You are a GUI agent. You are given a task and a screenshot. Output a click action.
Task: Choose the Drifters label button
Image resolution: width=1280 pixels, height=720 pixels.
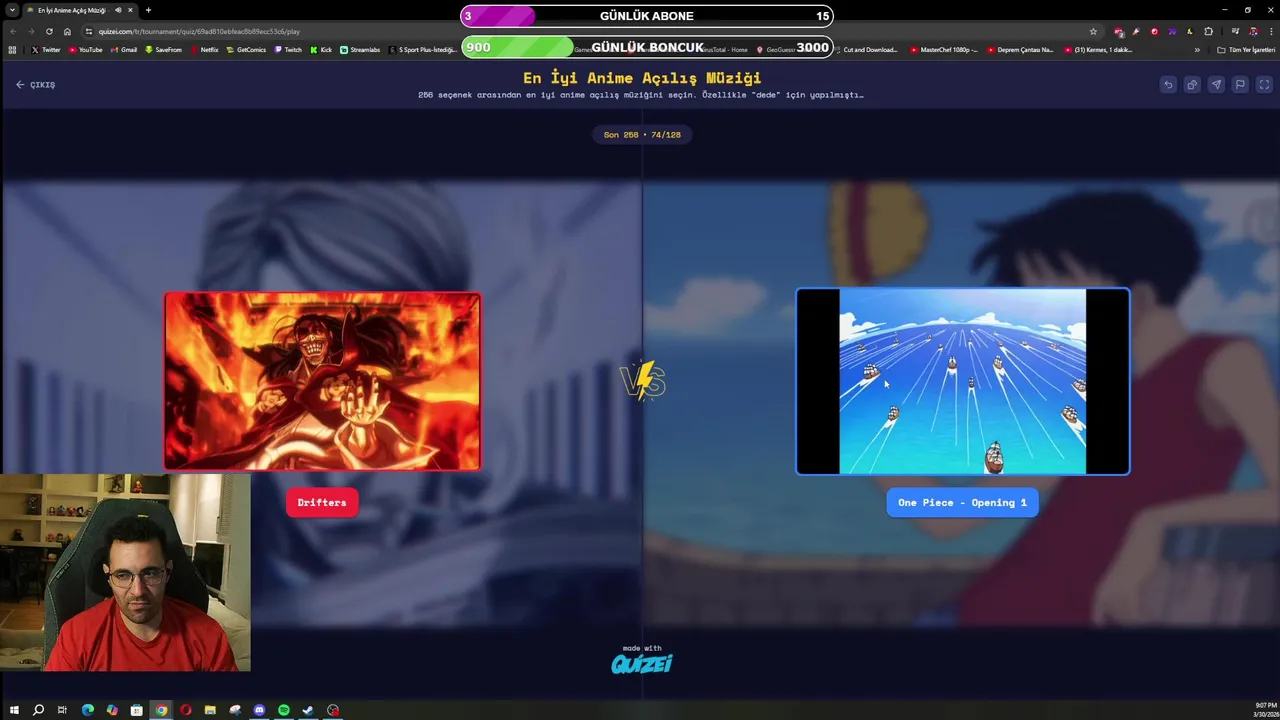(x=322, y=503)
